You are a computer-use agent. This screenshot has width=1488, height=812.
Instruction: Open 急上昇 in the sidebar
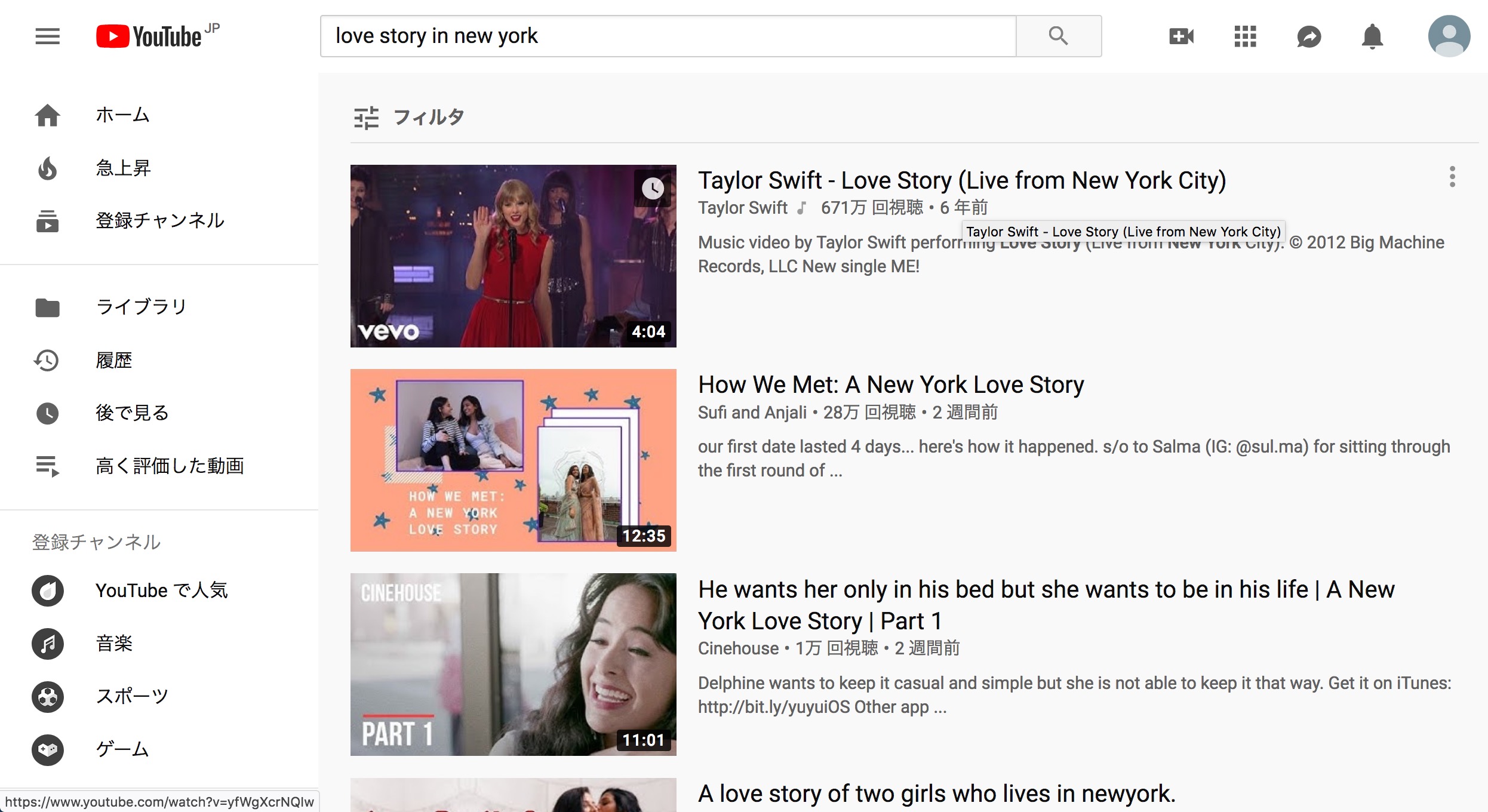123,168
